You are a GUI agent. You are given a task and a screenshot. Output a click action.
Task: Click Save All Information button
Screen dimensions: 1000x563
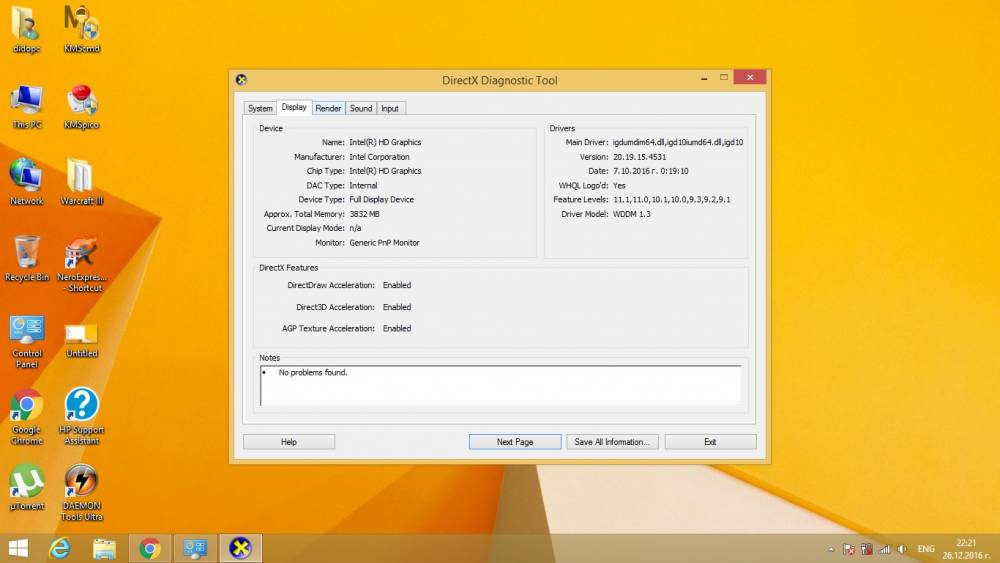[x=612, y=442]
